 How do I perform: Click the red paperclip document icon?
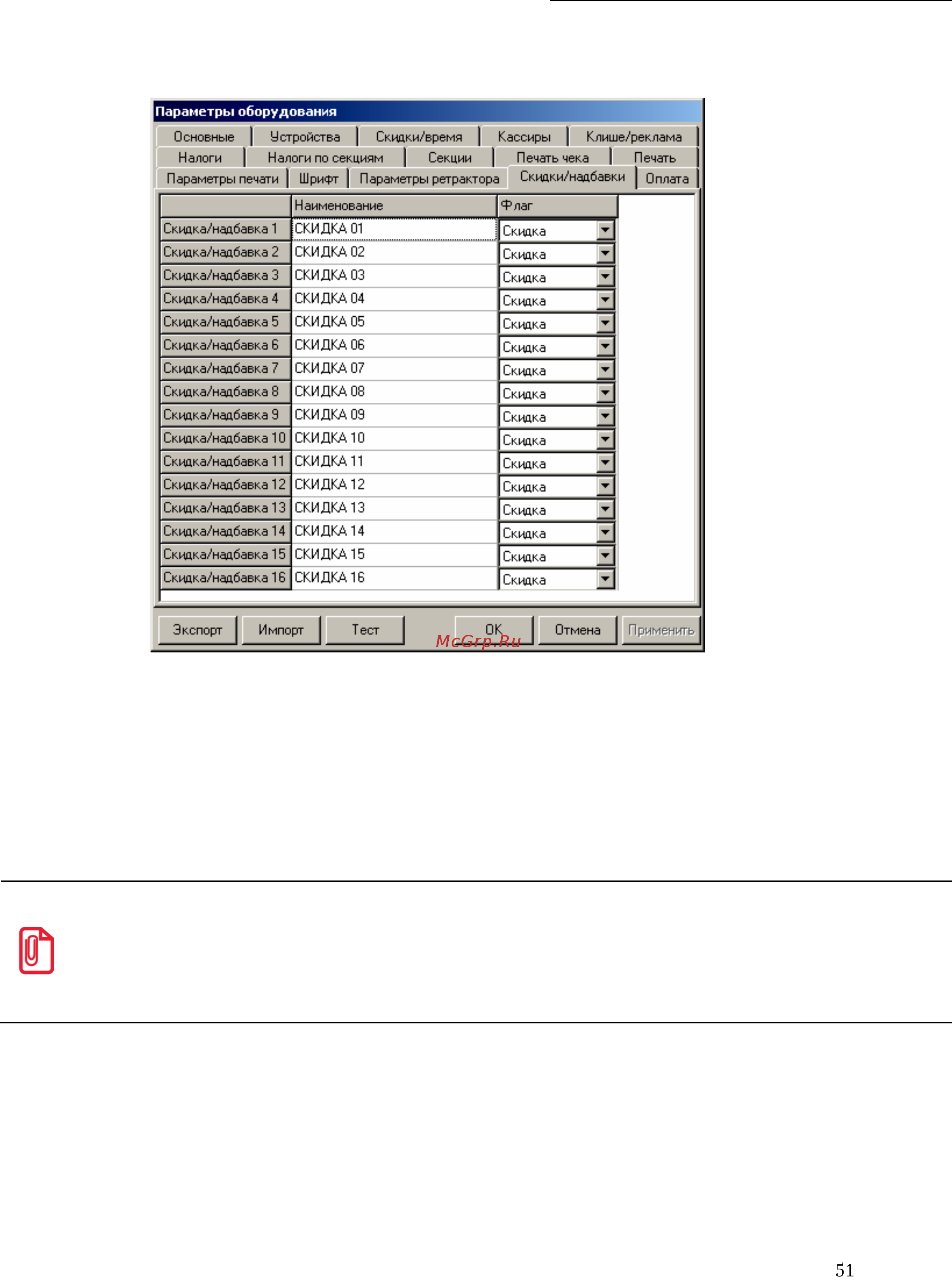[36, 951]
